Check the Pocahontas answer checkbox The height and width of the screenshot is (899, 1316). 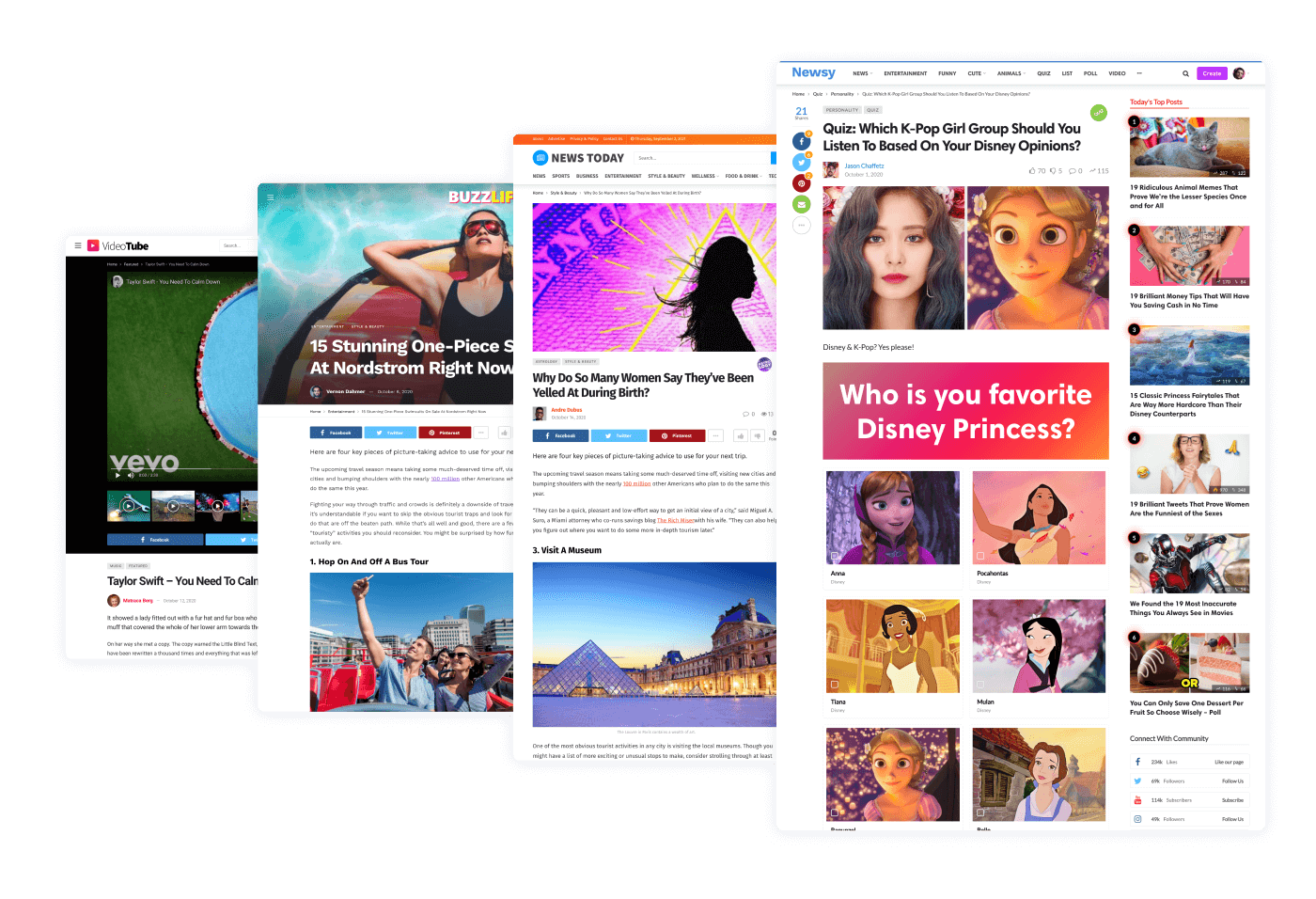[x=980, y=556]
